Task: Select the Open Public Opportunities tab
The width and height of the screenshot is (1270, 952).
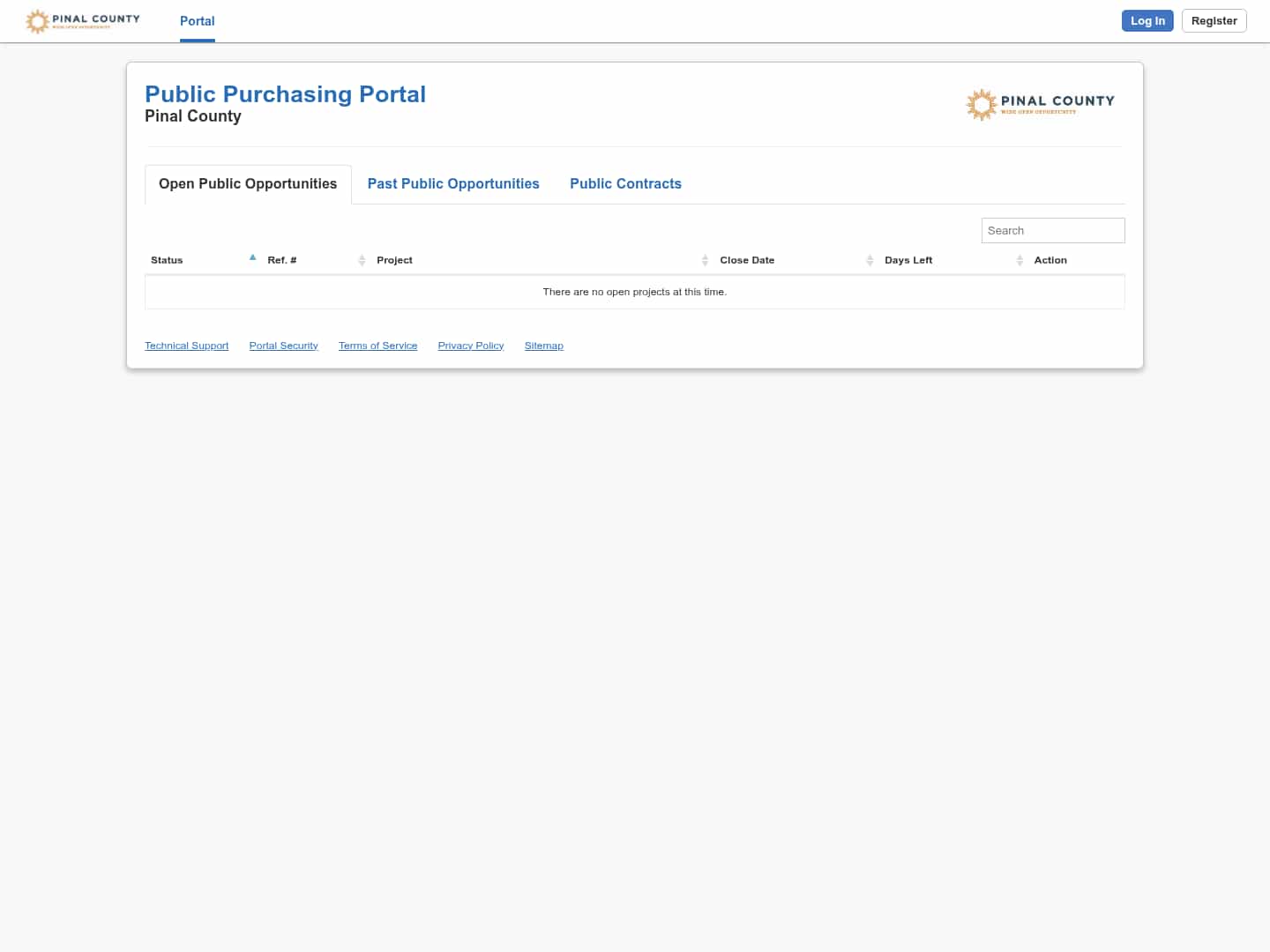Action: click(248, 183)
